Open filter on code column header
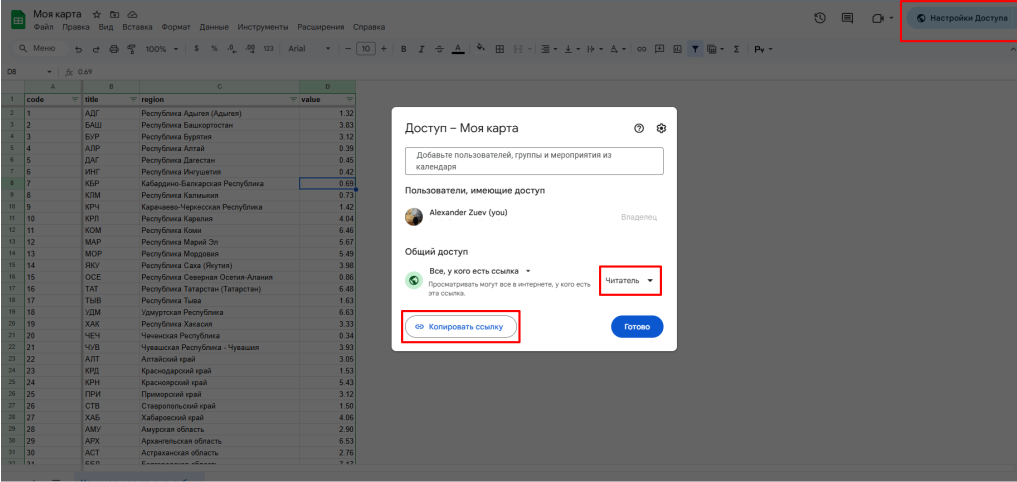 pos(75,100)
